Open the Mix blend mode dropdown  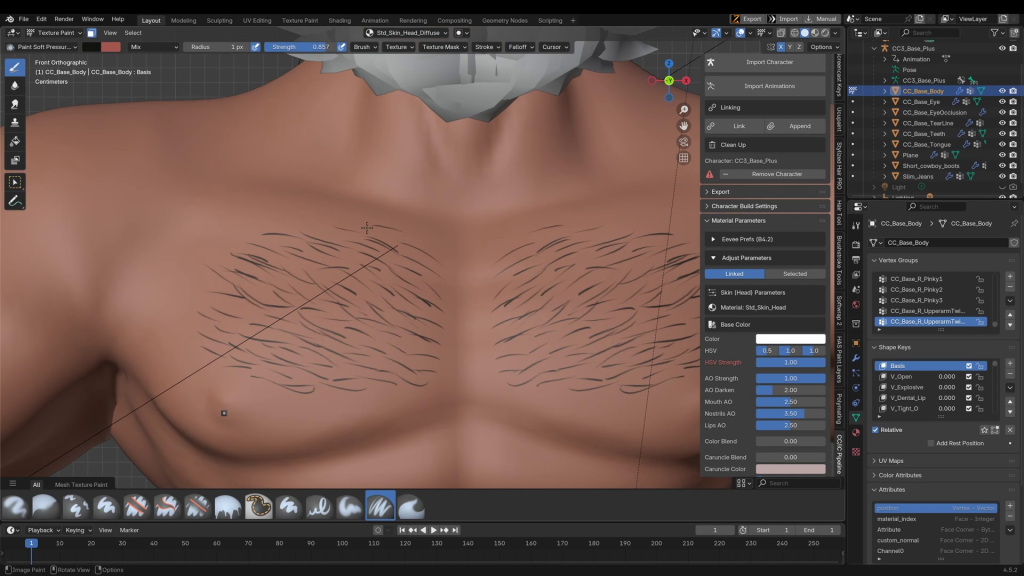pos(152,47)
